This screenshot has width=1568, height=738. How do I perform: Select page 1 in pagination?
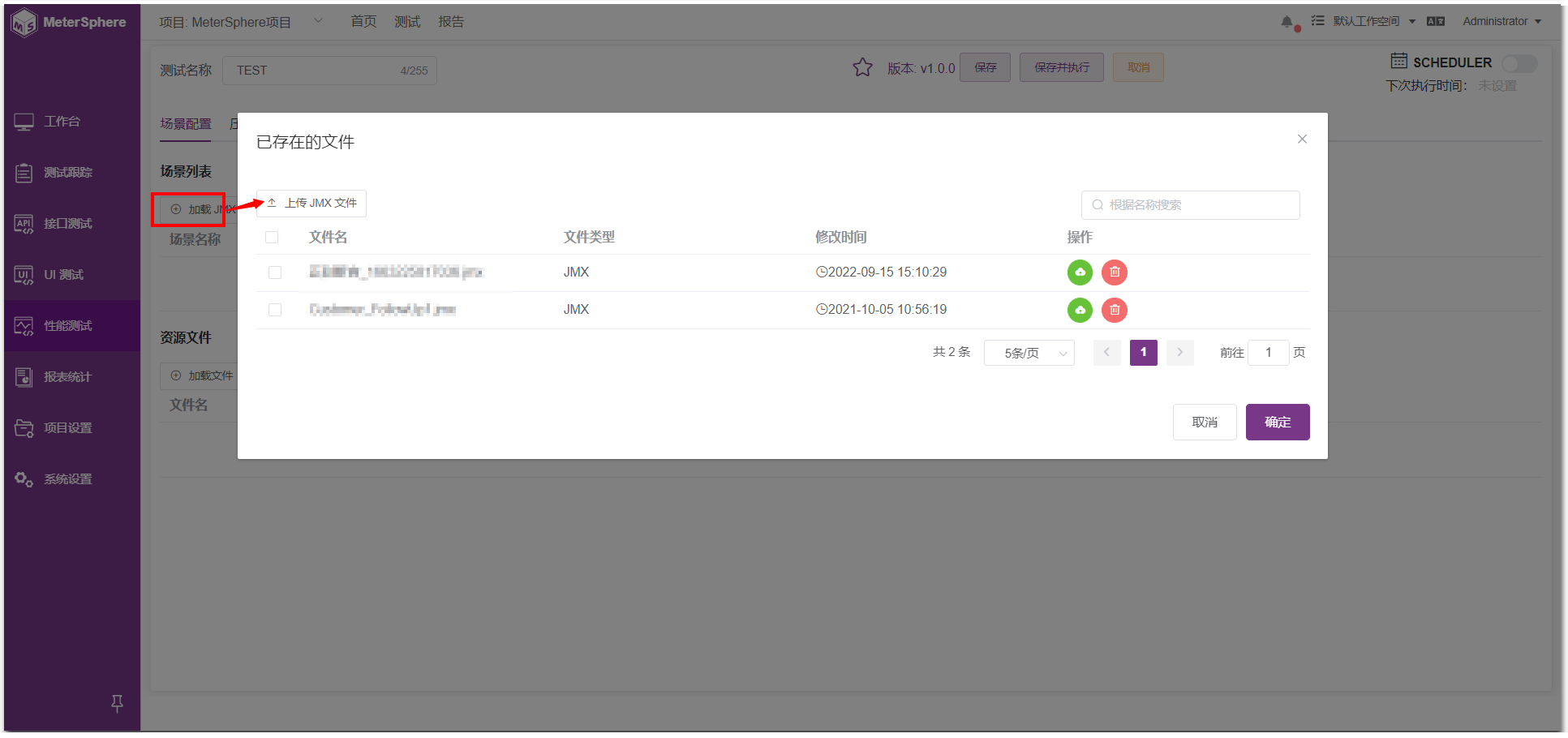(x=1144, y=353)
